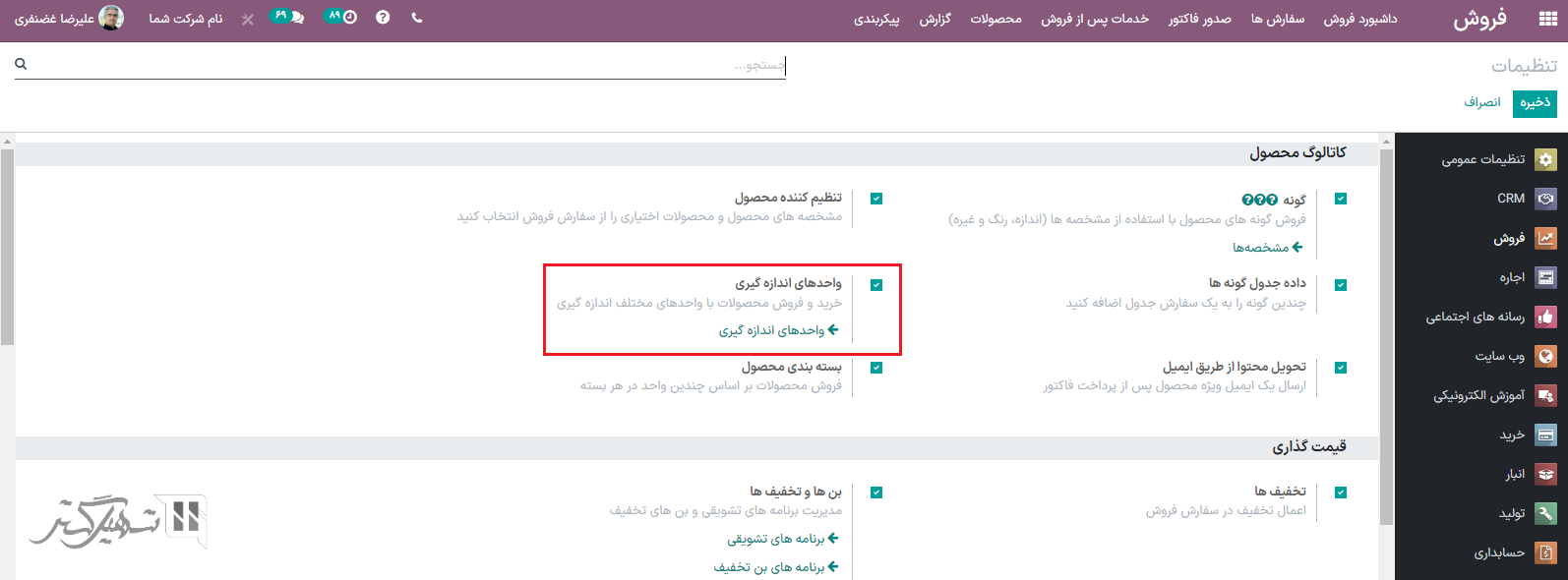The width and height of the screenshot is (1568, 580).
Task: Click the phone icon in top bar
Action: (417, 18)
